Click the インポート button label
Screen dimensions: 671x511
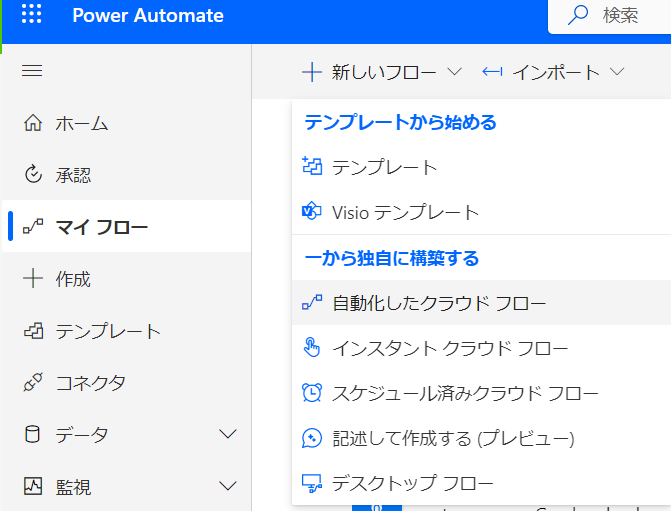click(556, 72)
